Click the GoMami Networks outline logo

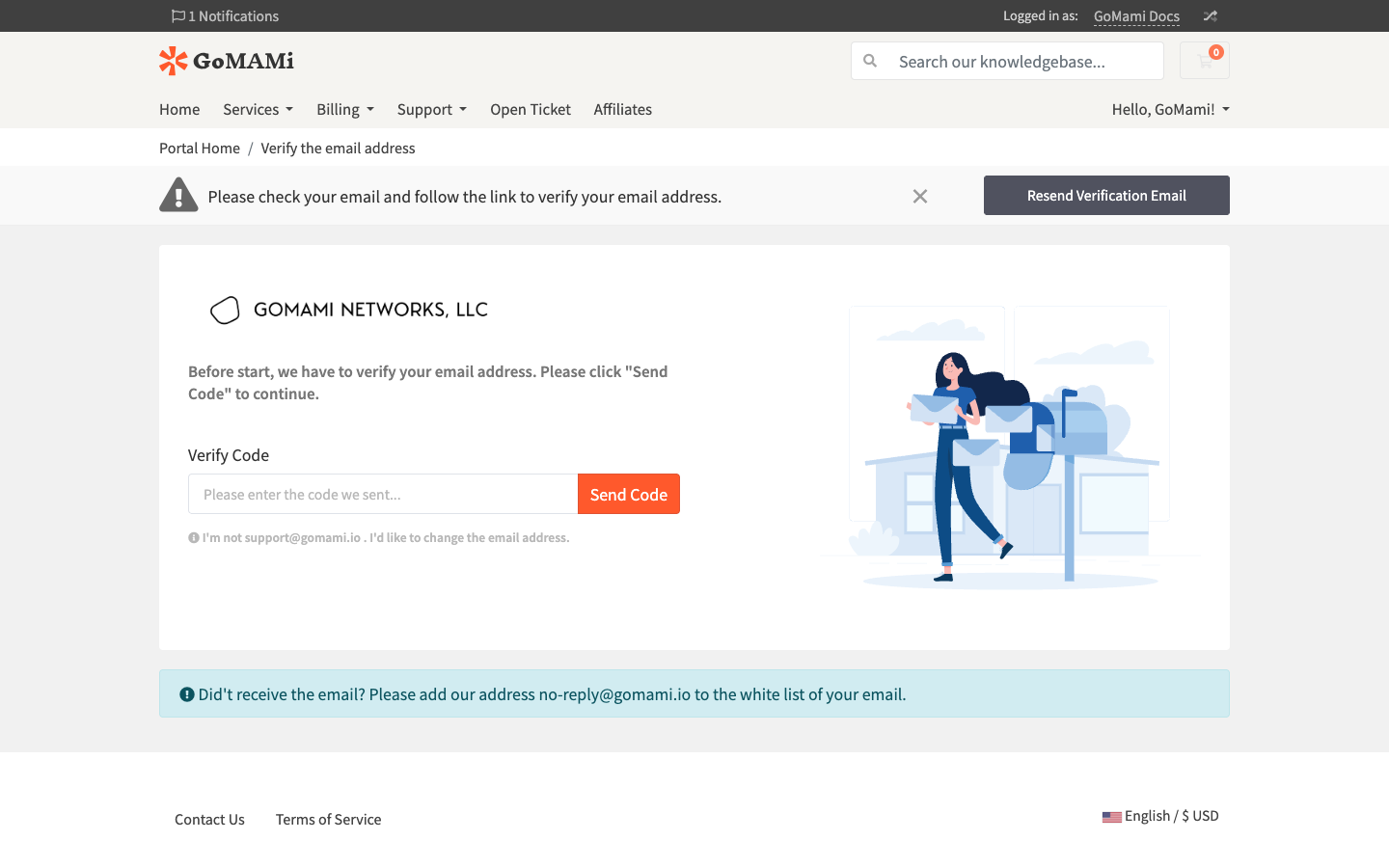pyautogui.click(x=225, y=310)
